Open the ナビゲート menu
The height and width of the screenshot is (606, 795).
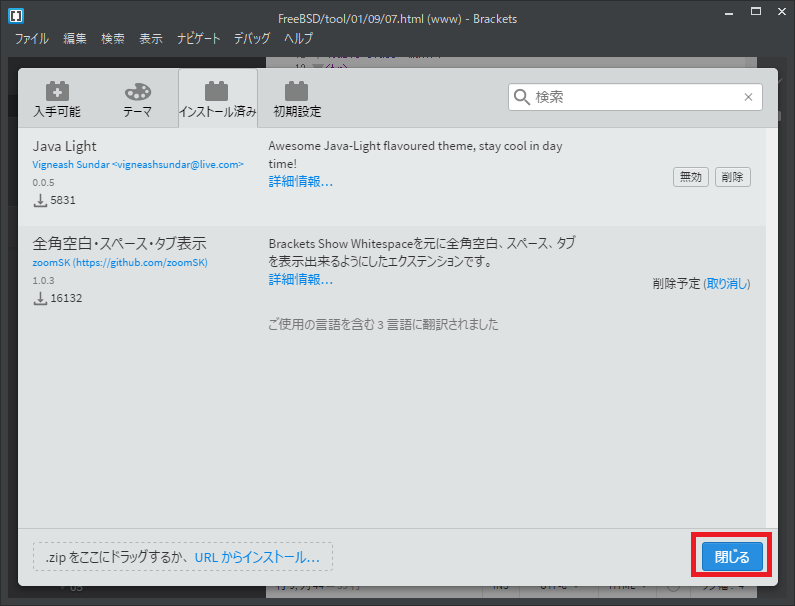pos(198,39)
